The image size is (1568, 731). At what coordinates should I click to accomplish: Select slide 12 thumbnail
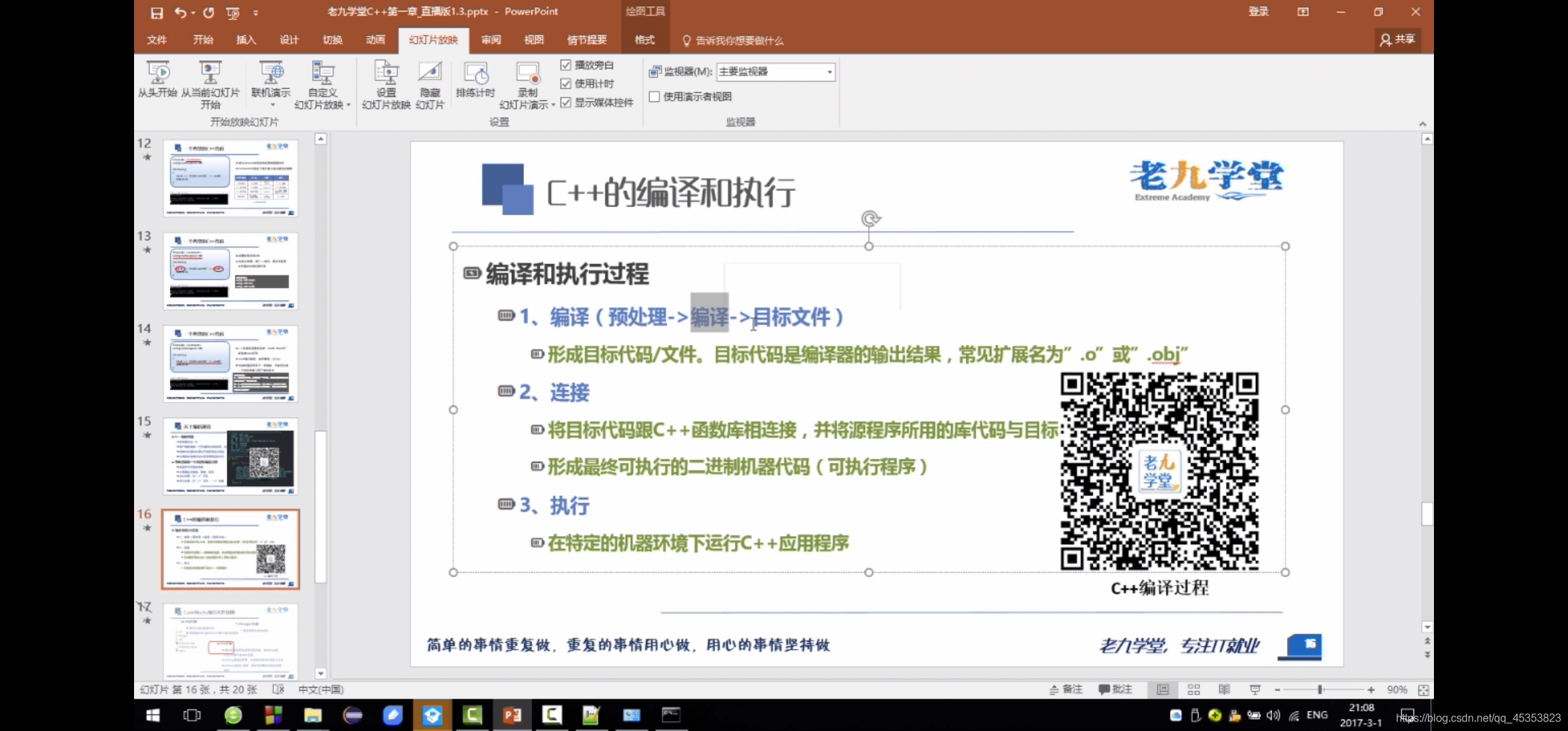[230, 178]
